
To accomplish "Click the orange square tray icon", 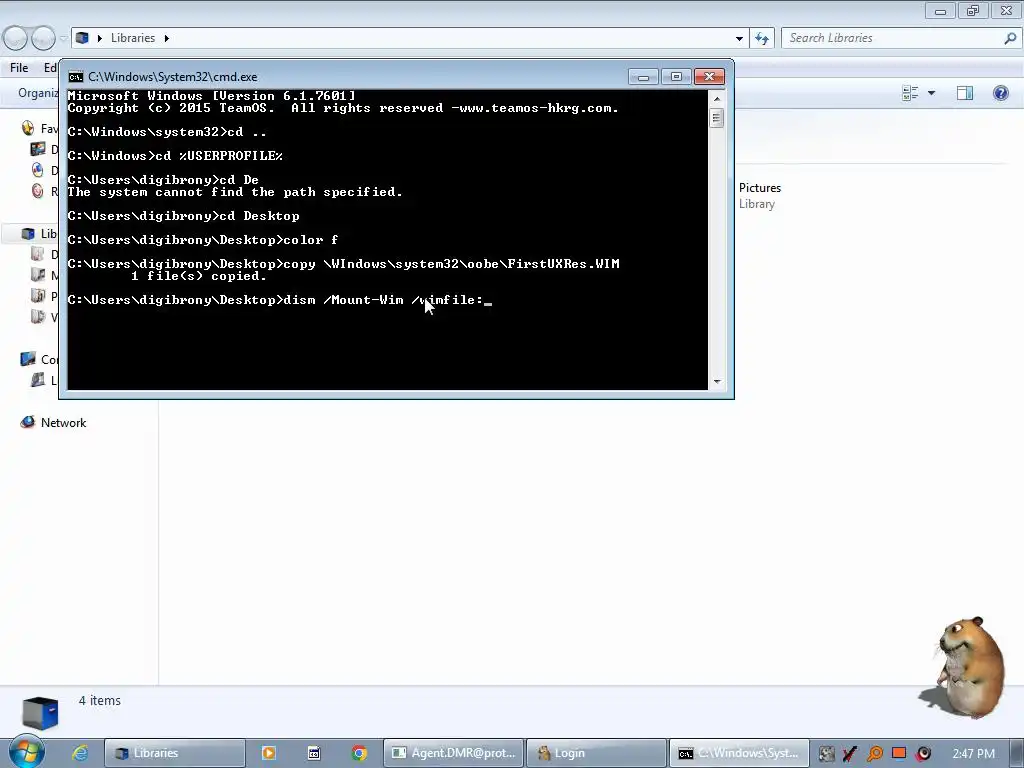I will 899,753.
